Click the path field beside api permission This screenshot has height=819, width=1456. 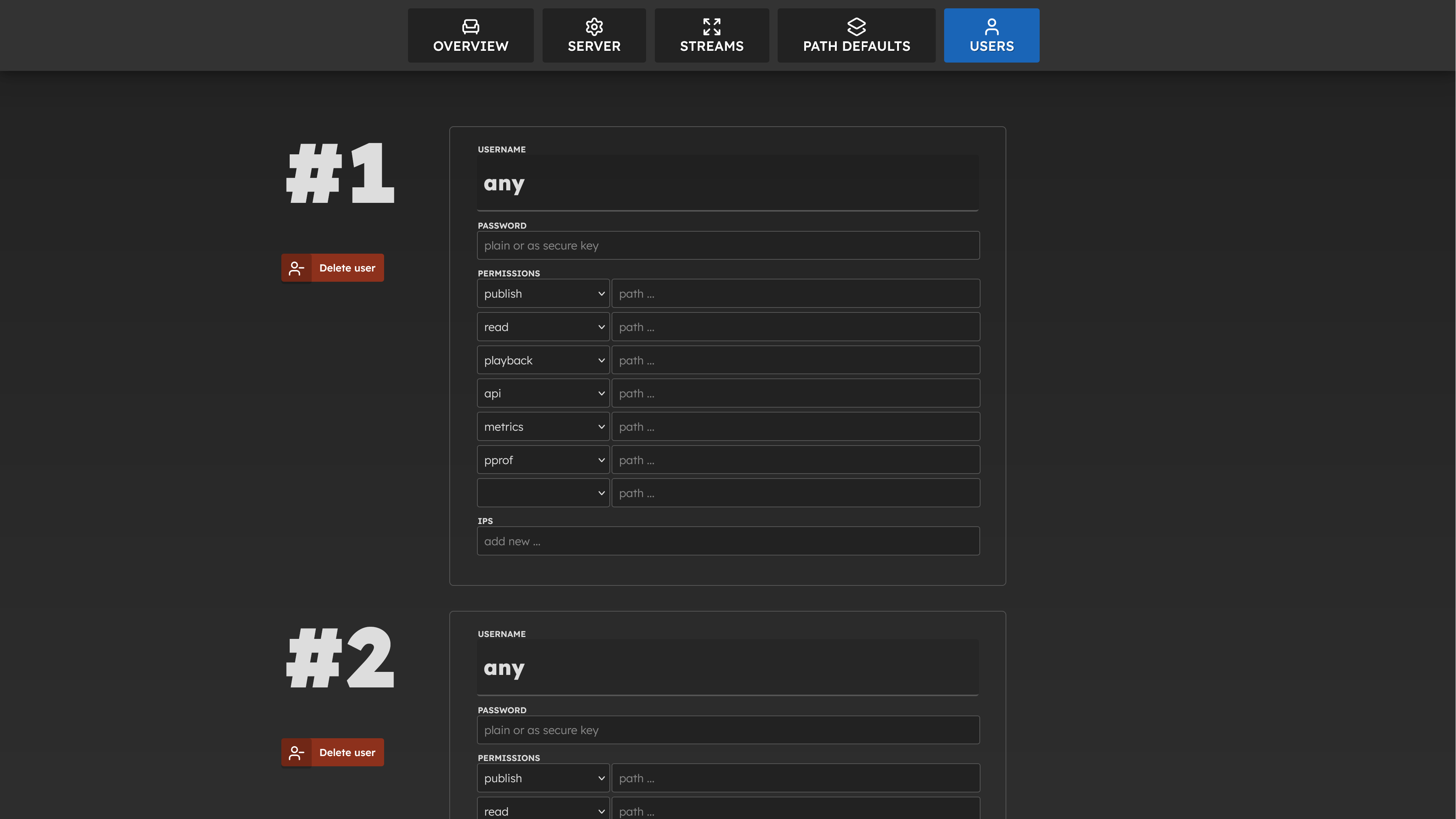pos(795,394)
